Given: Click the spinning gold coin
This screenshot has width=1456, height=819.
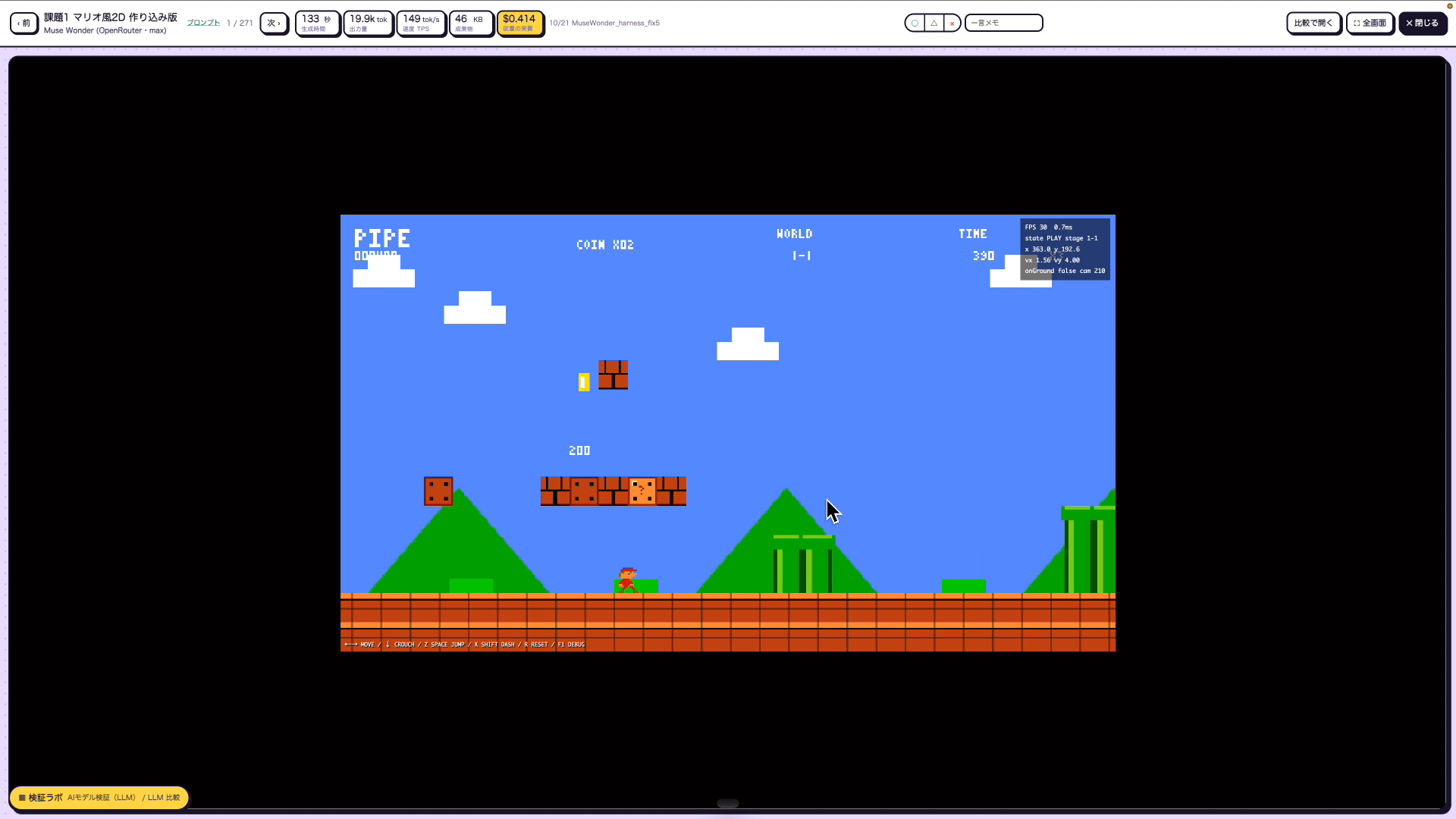Looking at the screenshot, I should coord(584,382).
